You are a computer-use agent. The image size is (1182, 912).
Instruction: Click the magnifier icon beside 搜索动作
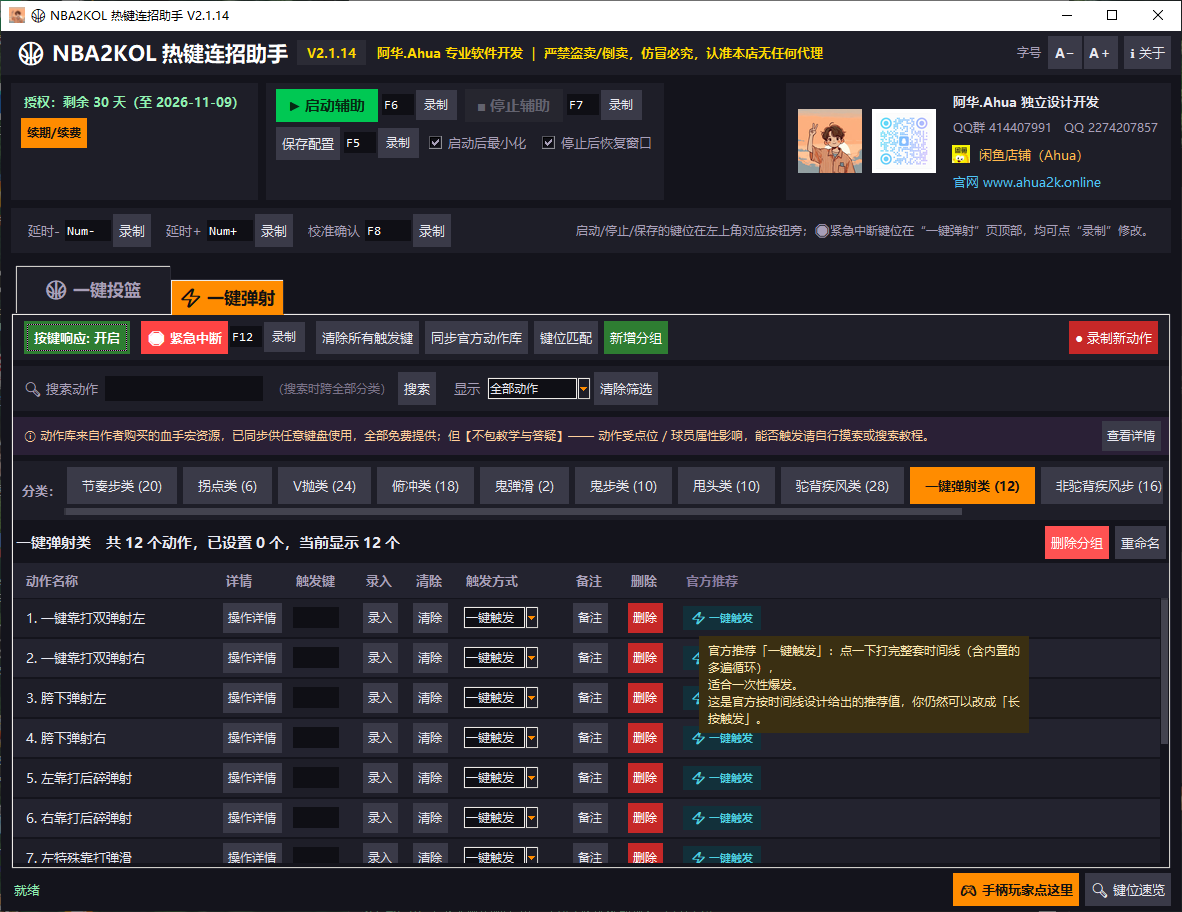point(32,389)
